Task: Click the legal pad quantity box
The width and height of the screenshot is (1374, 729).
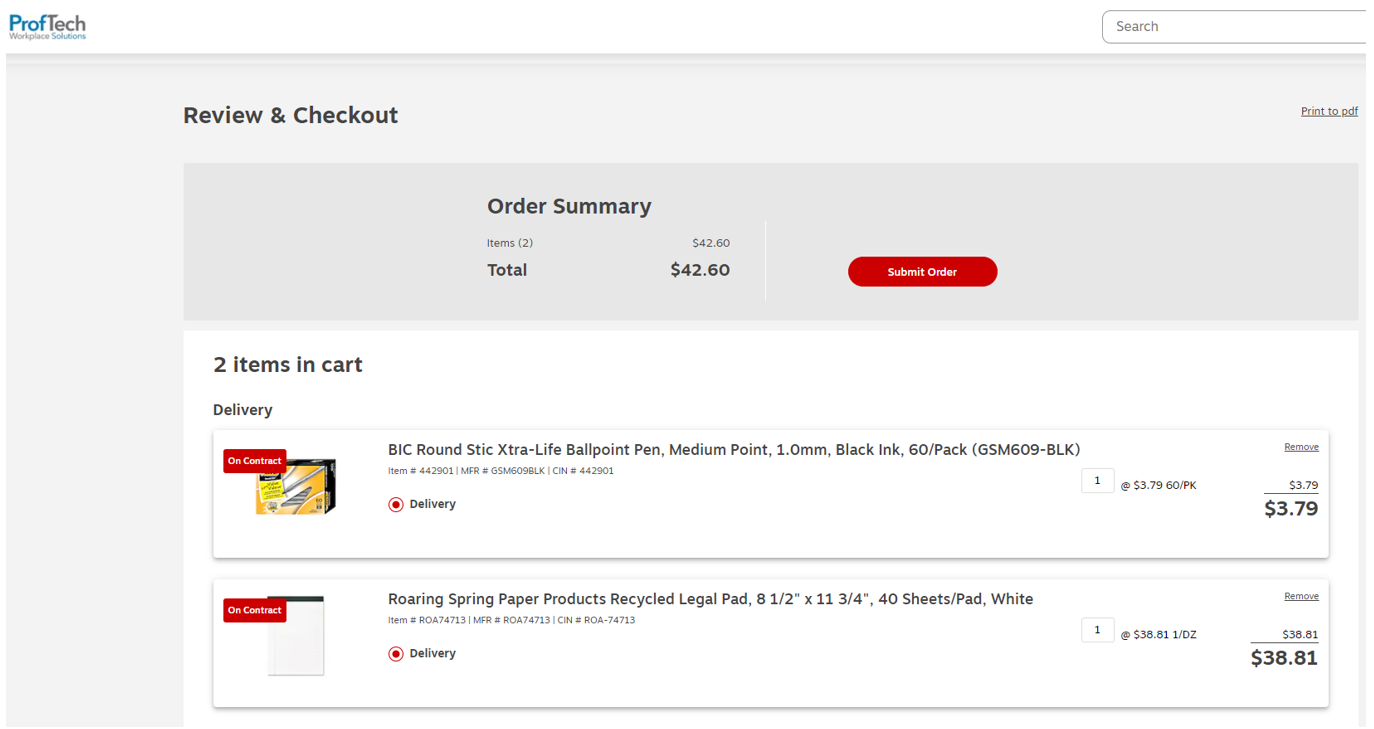Action: (1097, 630)
